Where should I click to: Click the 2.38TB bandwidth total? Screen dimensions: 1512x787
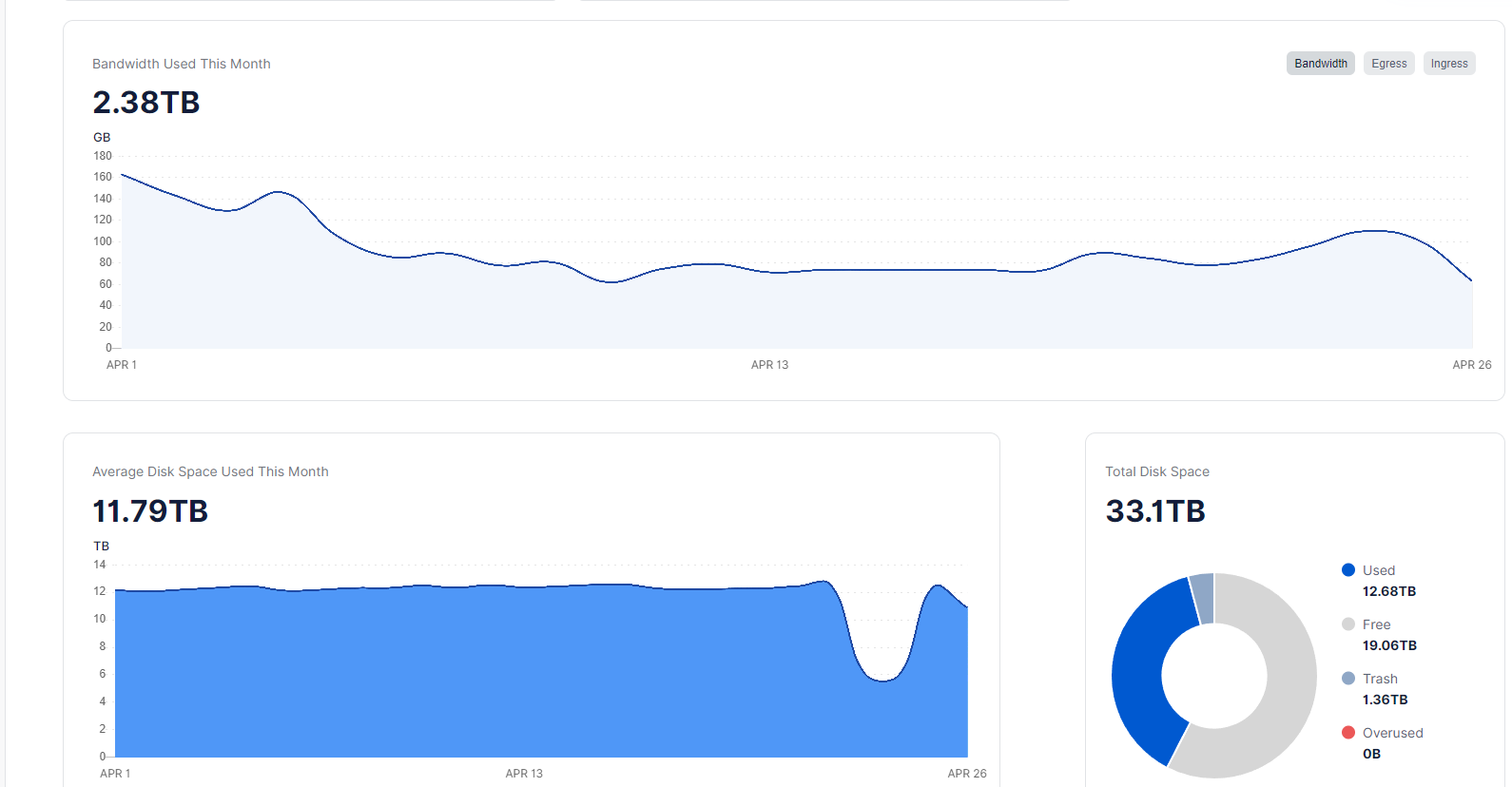pyautogui.click(x=146, y=103)
